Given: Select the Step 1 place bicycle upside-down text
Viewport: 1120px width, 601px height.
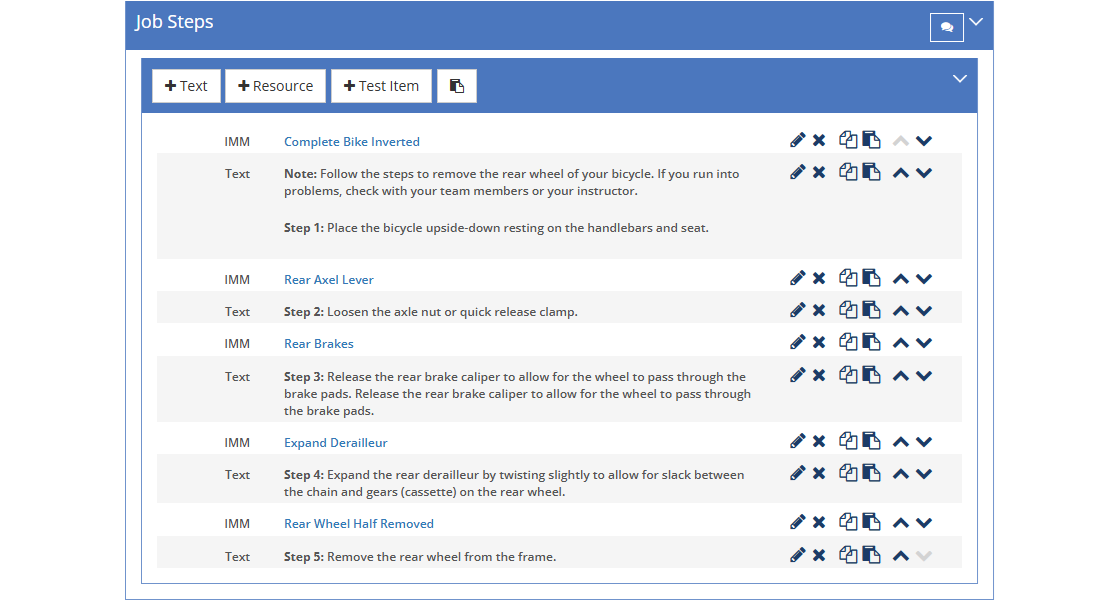Looking at the screenshot, I should click(x=496, y=228).
